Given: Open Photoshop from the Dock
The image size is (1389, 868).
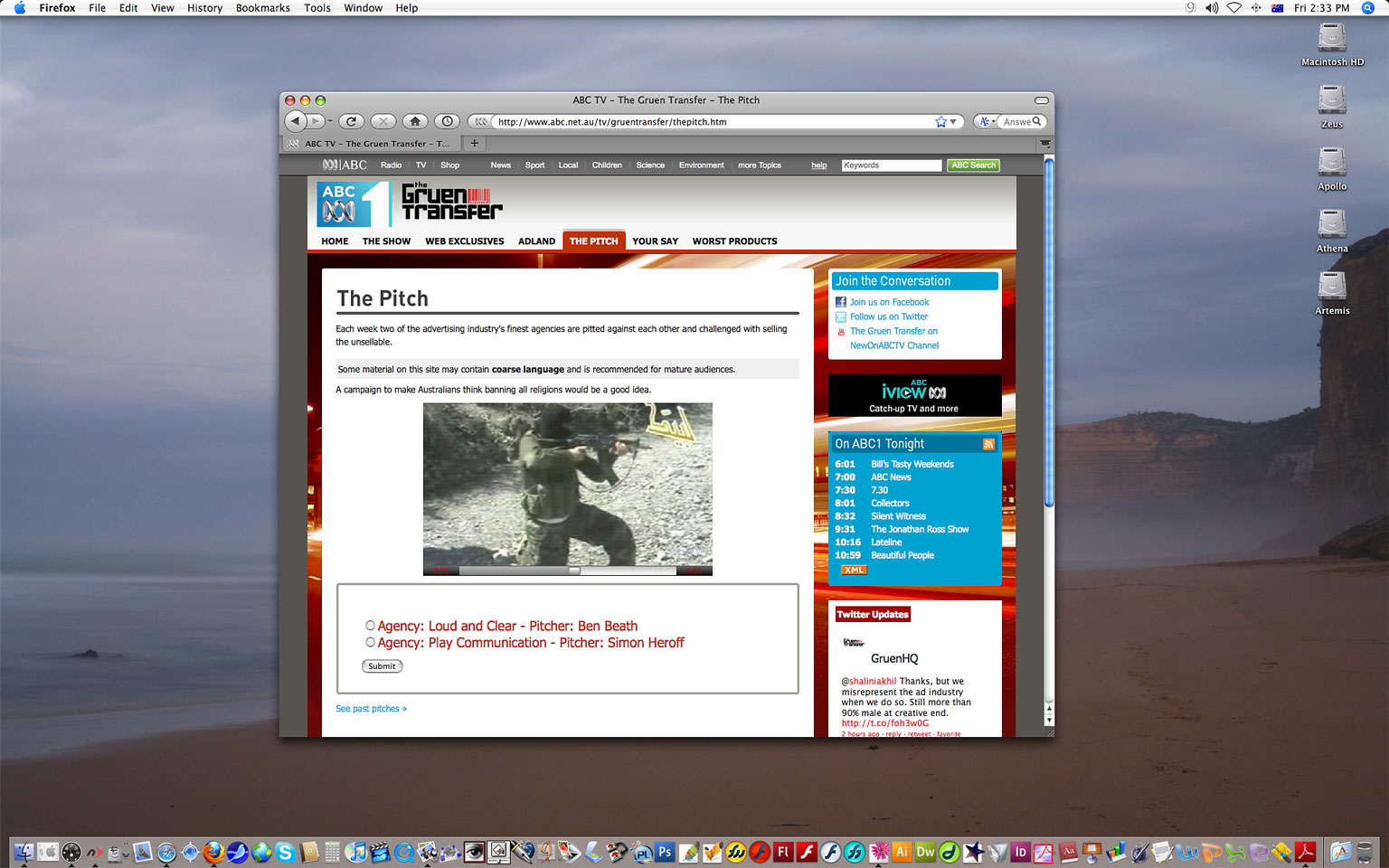Looking at the screenshot, I should (665, 852).
